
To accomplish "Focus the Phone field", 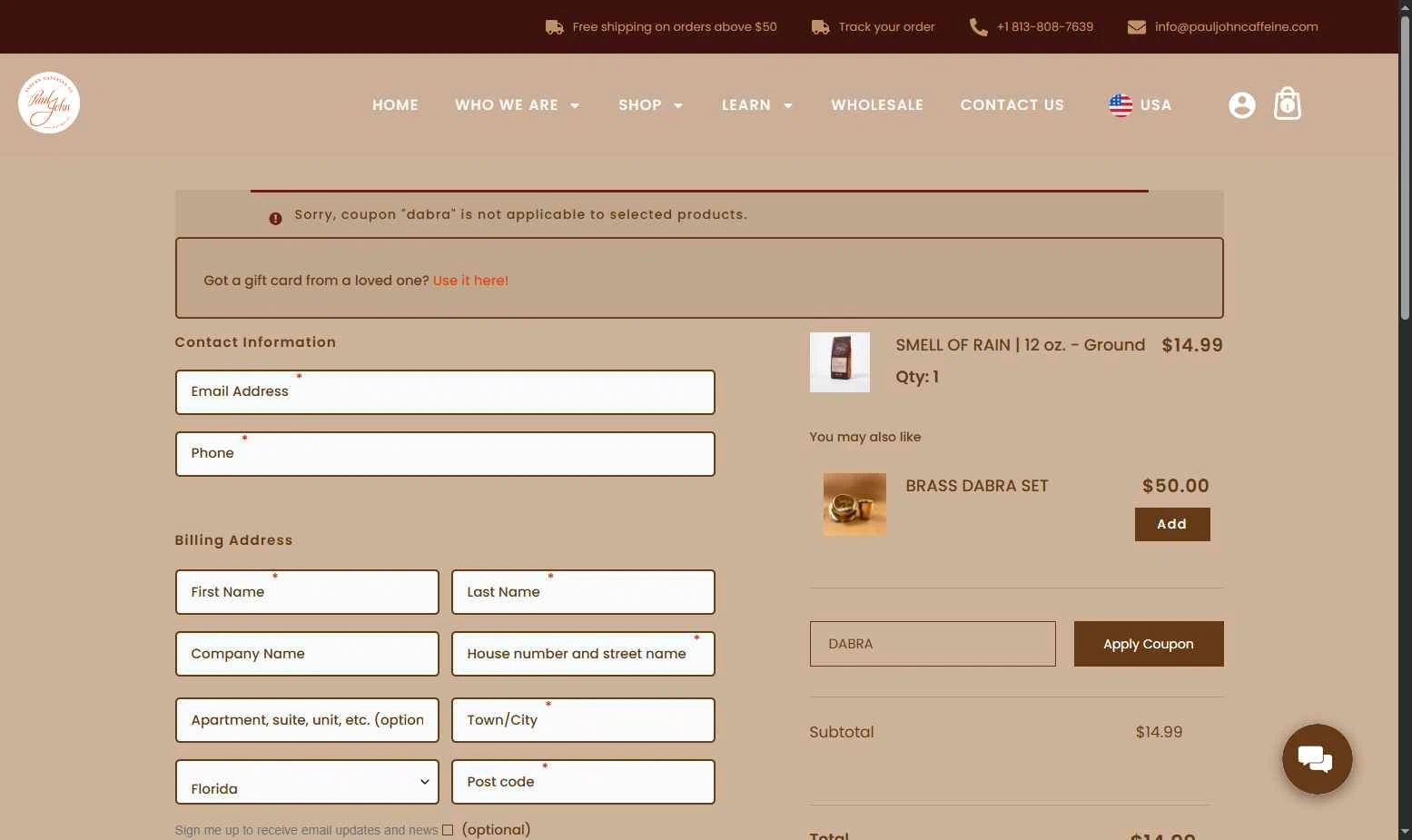I will coord(445,454).
